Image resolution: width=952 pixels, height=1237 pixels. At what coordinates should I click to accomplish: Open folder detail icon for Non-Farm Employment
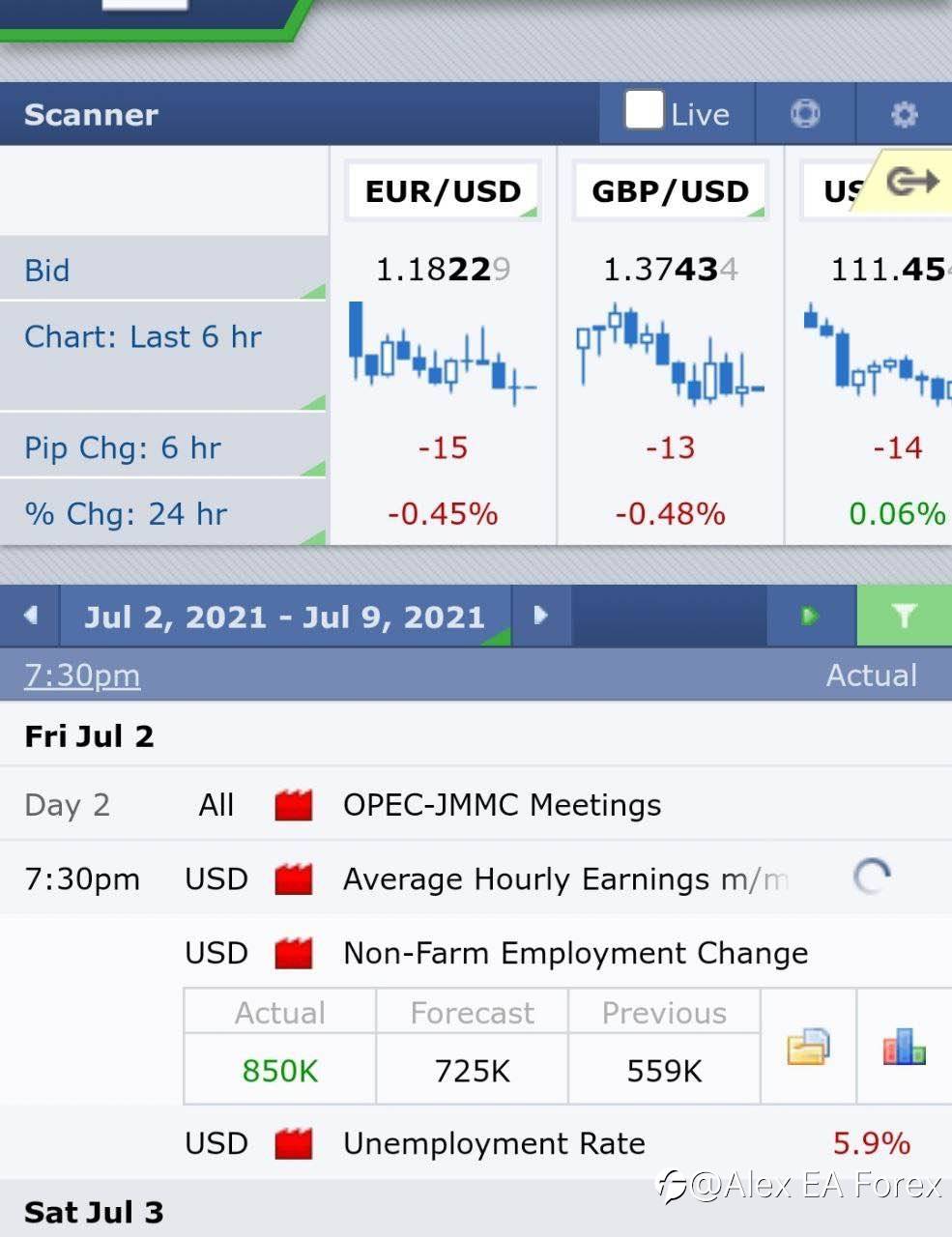click(808, 1047)
